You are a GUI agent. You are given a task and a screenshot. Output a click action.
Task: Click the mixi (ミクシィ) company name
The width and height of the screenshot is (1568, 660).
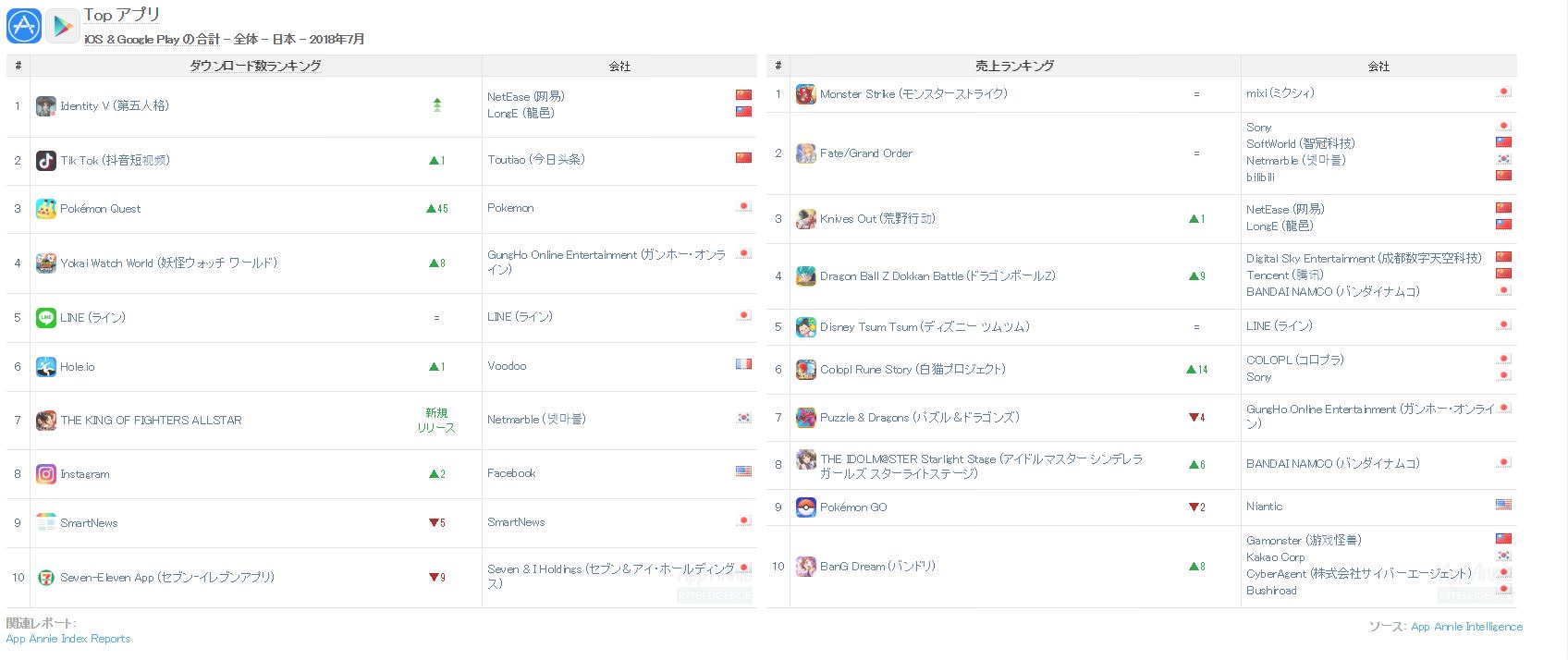click(x=1280, y=93)
